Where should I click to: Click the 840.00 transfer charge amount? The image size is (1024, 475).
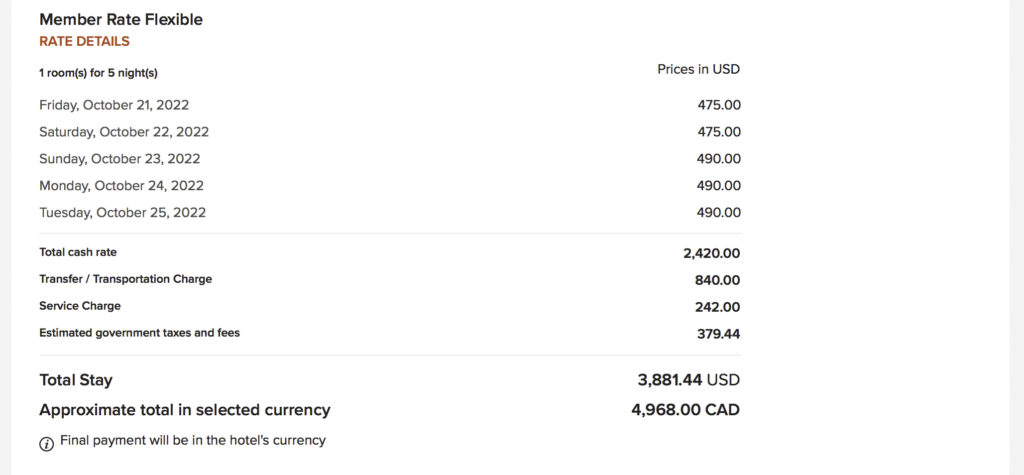pyautogui.click(x=717, y=281)
